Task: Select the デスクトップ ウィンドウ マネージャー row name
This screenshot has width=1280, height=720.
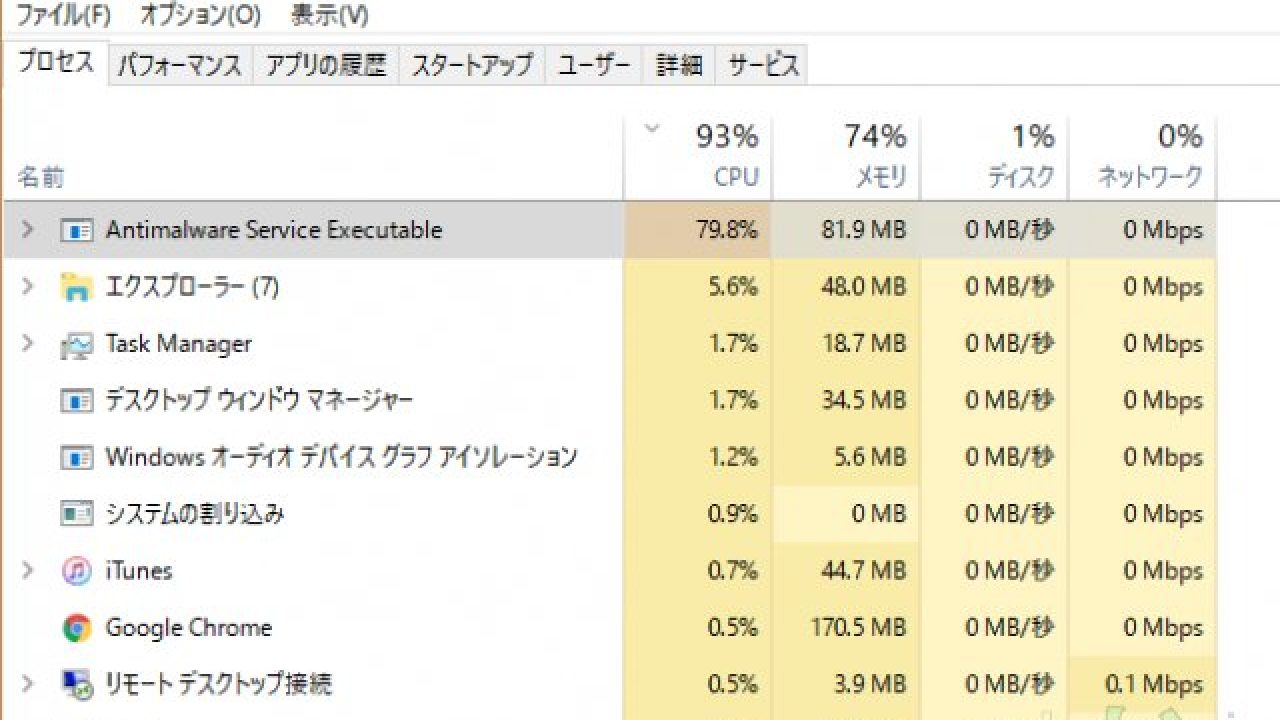Action: (x=259, y=401)
